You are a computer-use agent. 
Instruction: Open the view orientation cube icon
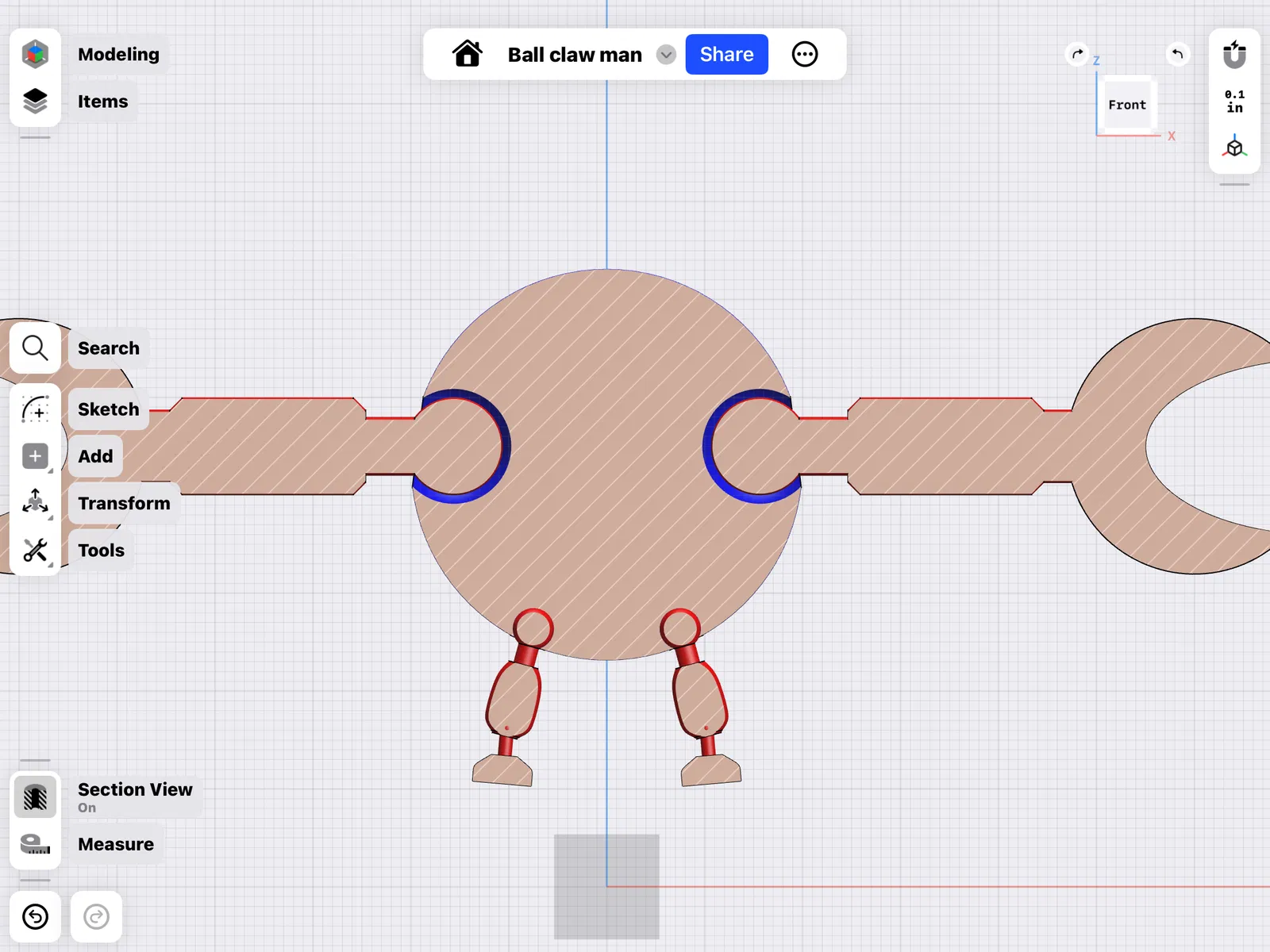[x=1234, y=147]
